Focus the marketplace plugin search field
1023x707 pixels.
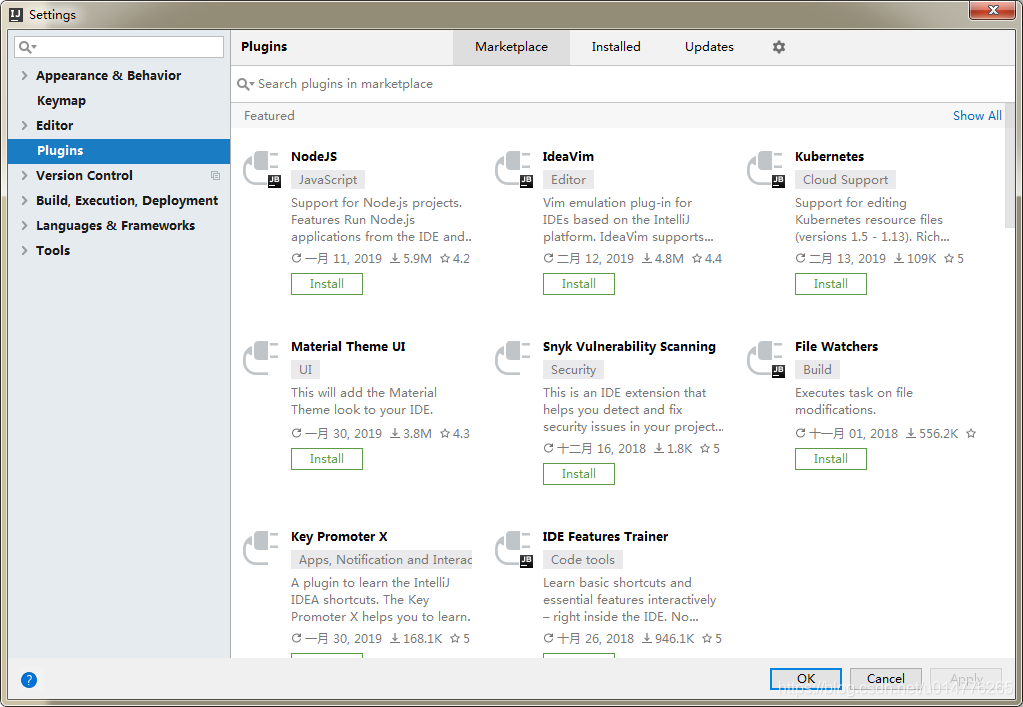623,84
